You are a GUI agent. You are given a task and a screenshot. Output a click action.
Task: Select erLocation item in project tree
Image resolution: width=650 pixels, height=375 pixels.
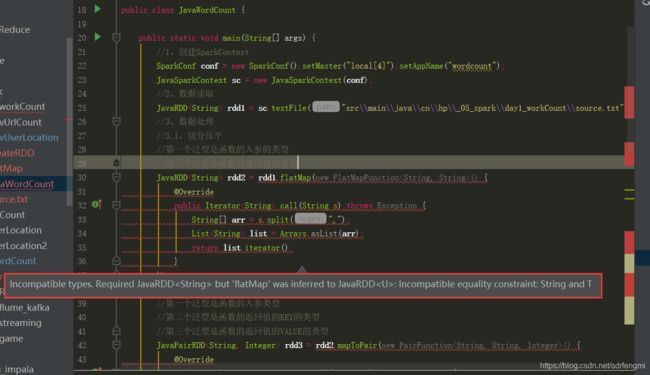pyautogui.click(x=21, y=230)
